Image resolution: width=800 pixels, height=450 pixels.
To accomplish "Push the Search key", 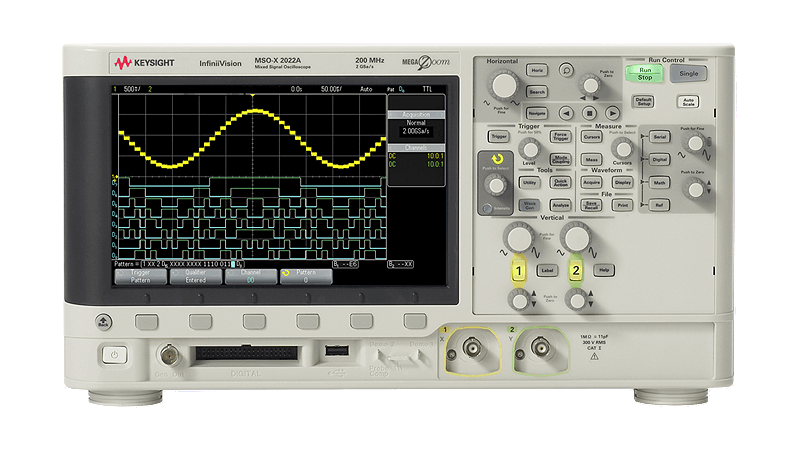I will click(537, 92).
